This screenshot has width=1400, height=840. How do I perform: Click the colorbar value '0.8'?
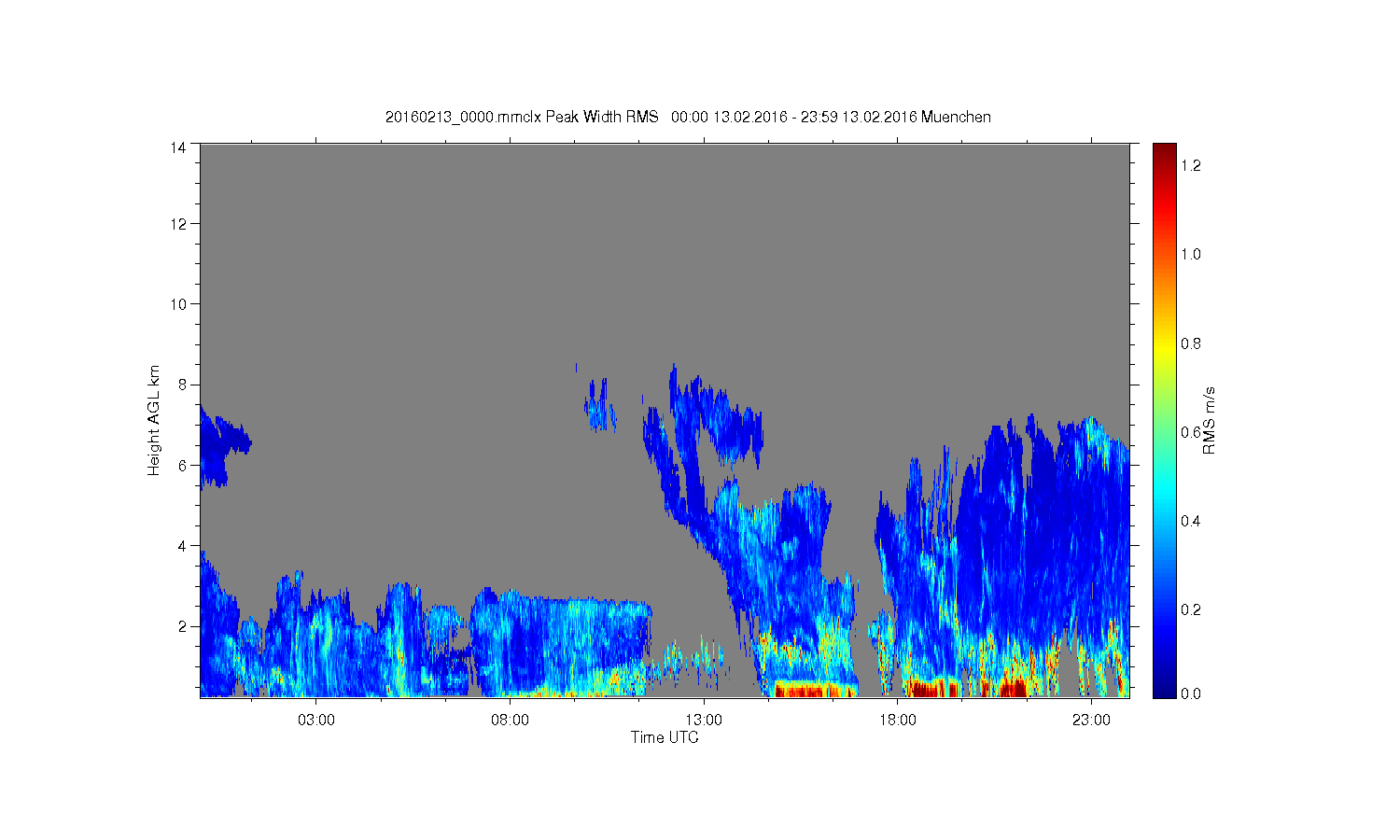pyautogui.click(x=1190, y=343)
